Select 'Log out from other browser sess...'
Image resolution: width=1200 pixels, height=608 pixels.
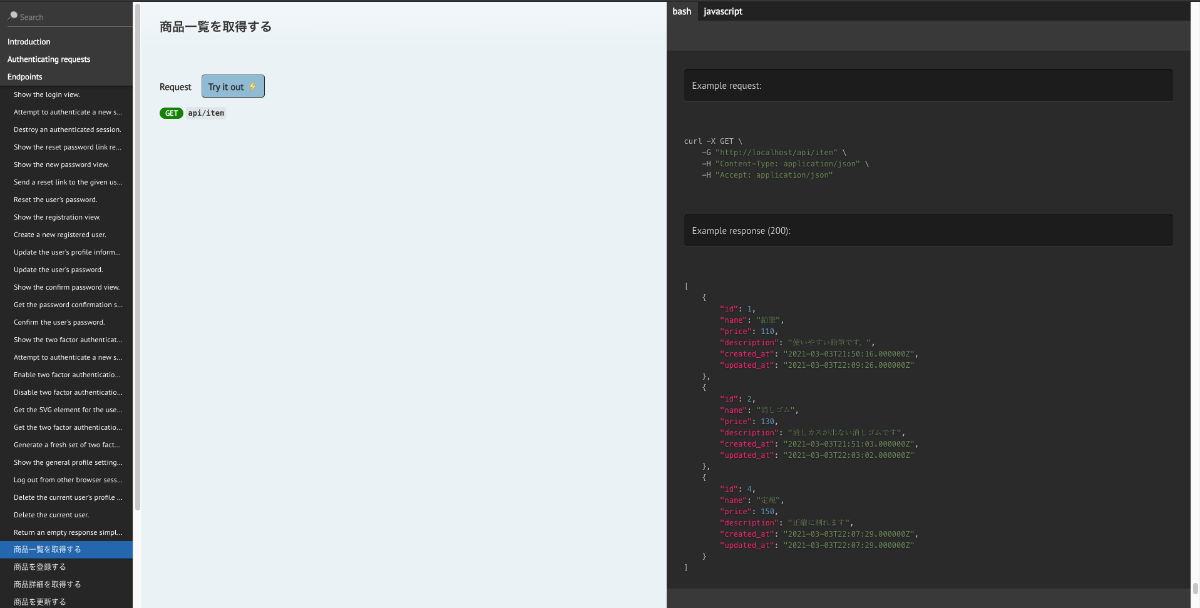pyautogui.click(x=66, y=479)
